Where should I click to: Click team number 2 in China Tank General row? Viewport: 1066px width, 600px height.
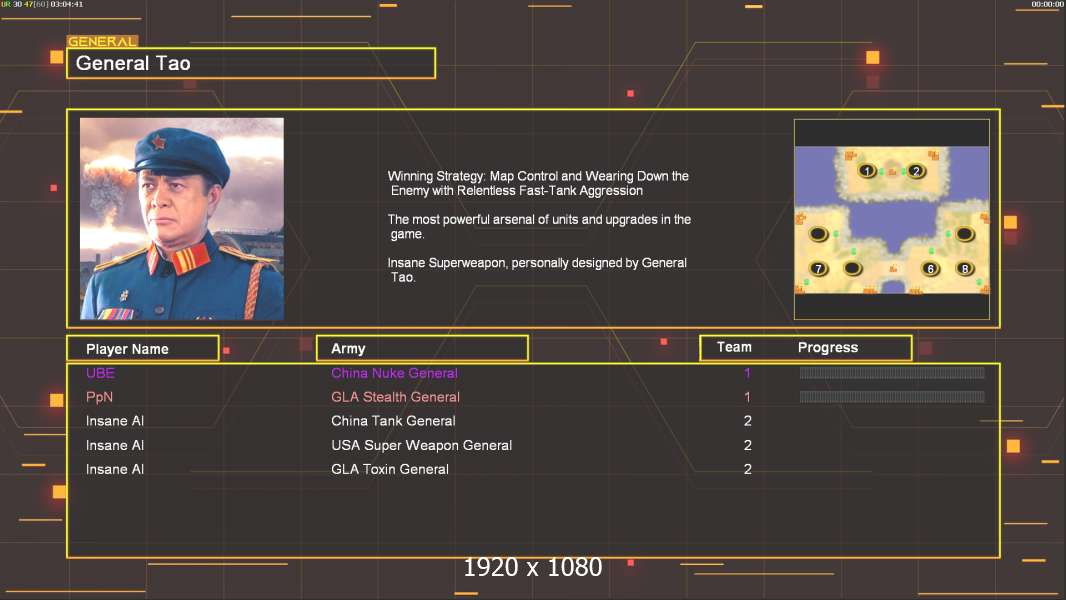click(x=748, y=421)
